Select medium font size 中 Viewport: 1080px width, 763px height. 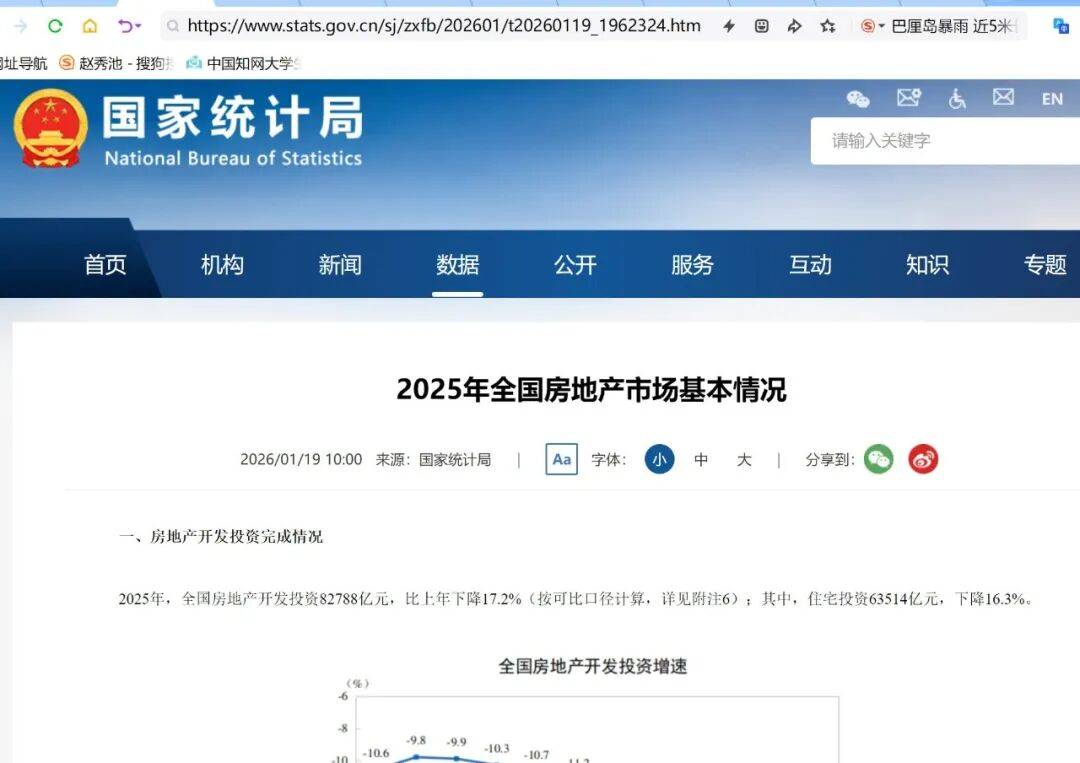tap(701, 459)
